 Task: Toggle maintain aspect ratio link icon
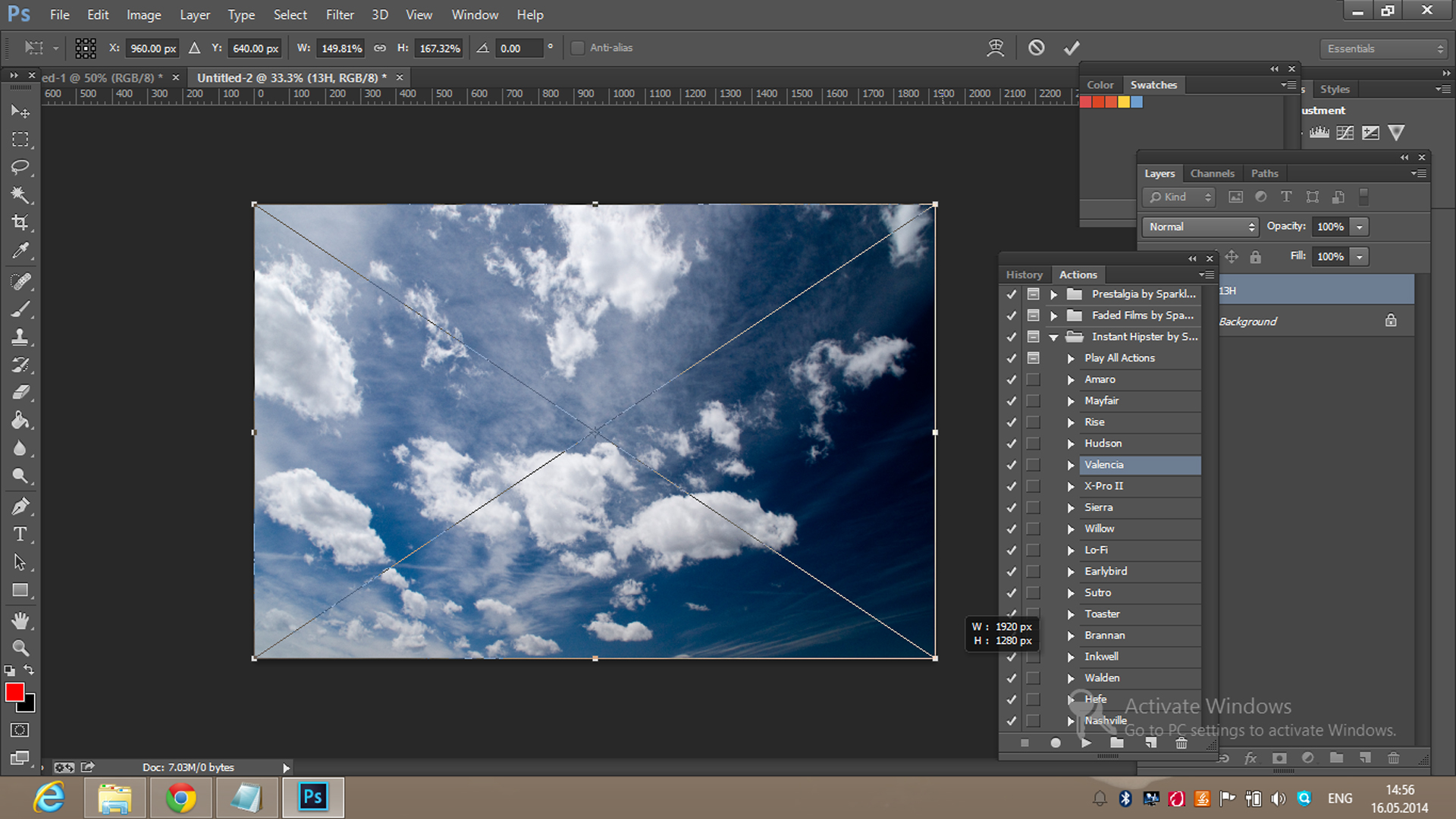tap(379, 48)
